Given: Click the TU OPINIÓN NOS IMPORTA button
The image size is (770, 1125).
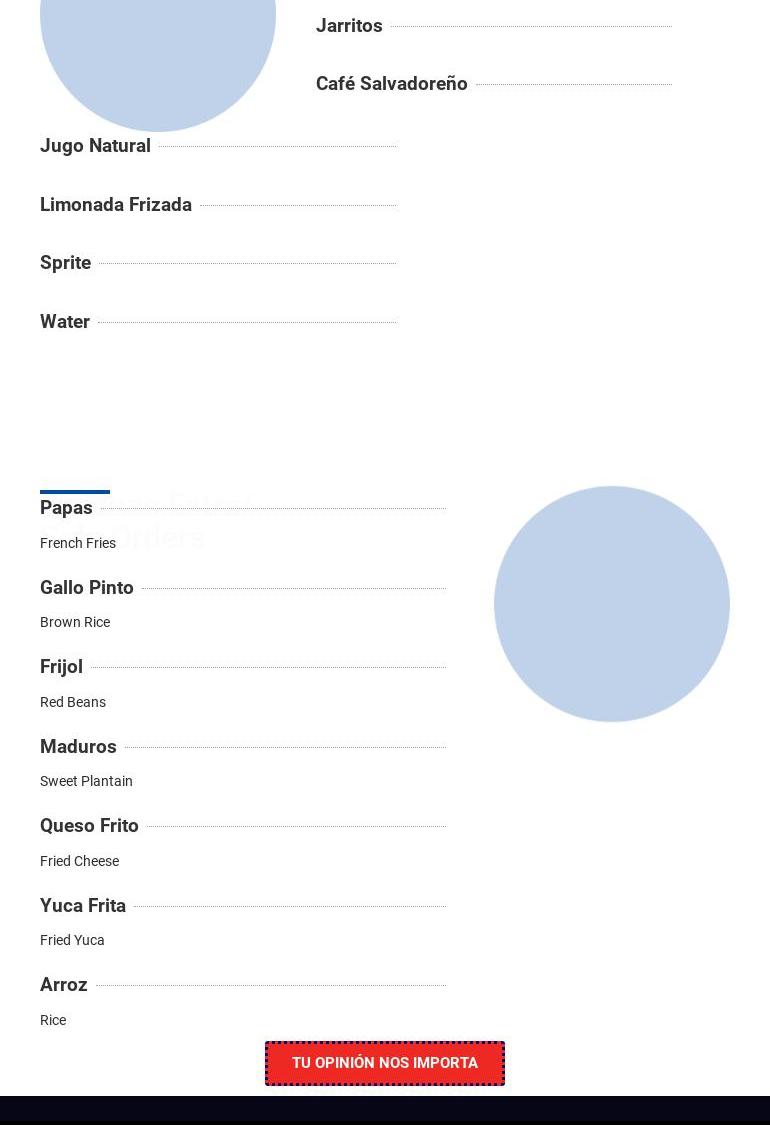Looking at the screenshot, I should click(385, 1063).
